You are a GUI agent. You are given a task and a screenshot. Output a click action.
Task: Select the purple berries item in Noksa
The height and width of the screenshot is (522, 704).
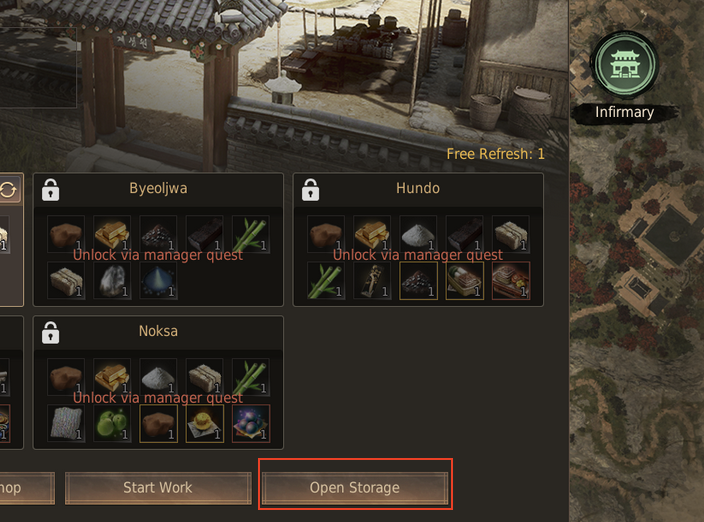pos(251,423)
